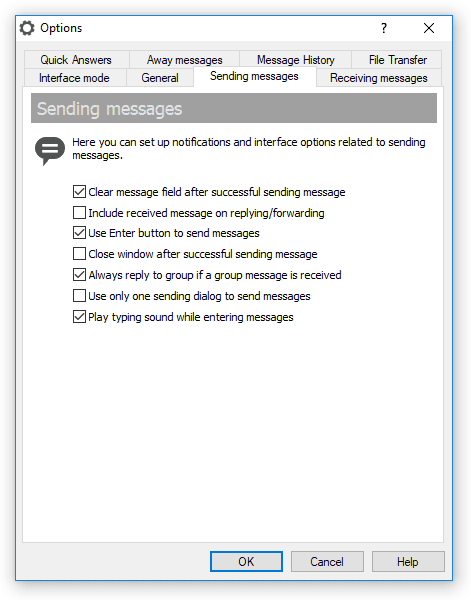Viewport: 471px width, 600px height.
Task: Toggle Always reply to group checkbox
Action: point(79,275)
